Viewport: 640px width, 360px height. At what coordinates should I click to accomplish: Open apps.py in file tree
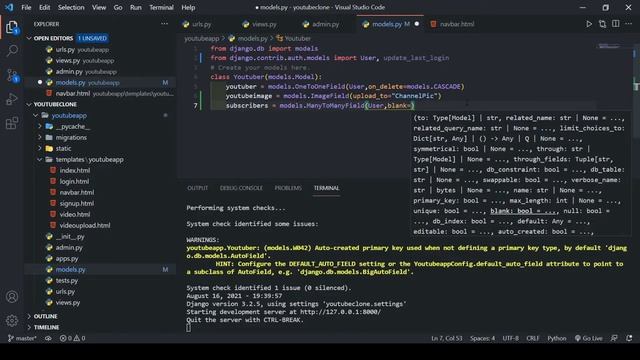click(67, 259)
